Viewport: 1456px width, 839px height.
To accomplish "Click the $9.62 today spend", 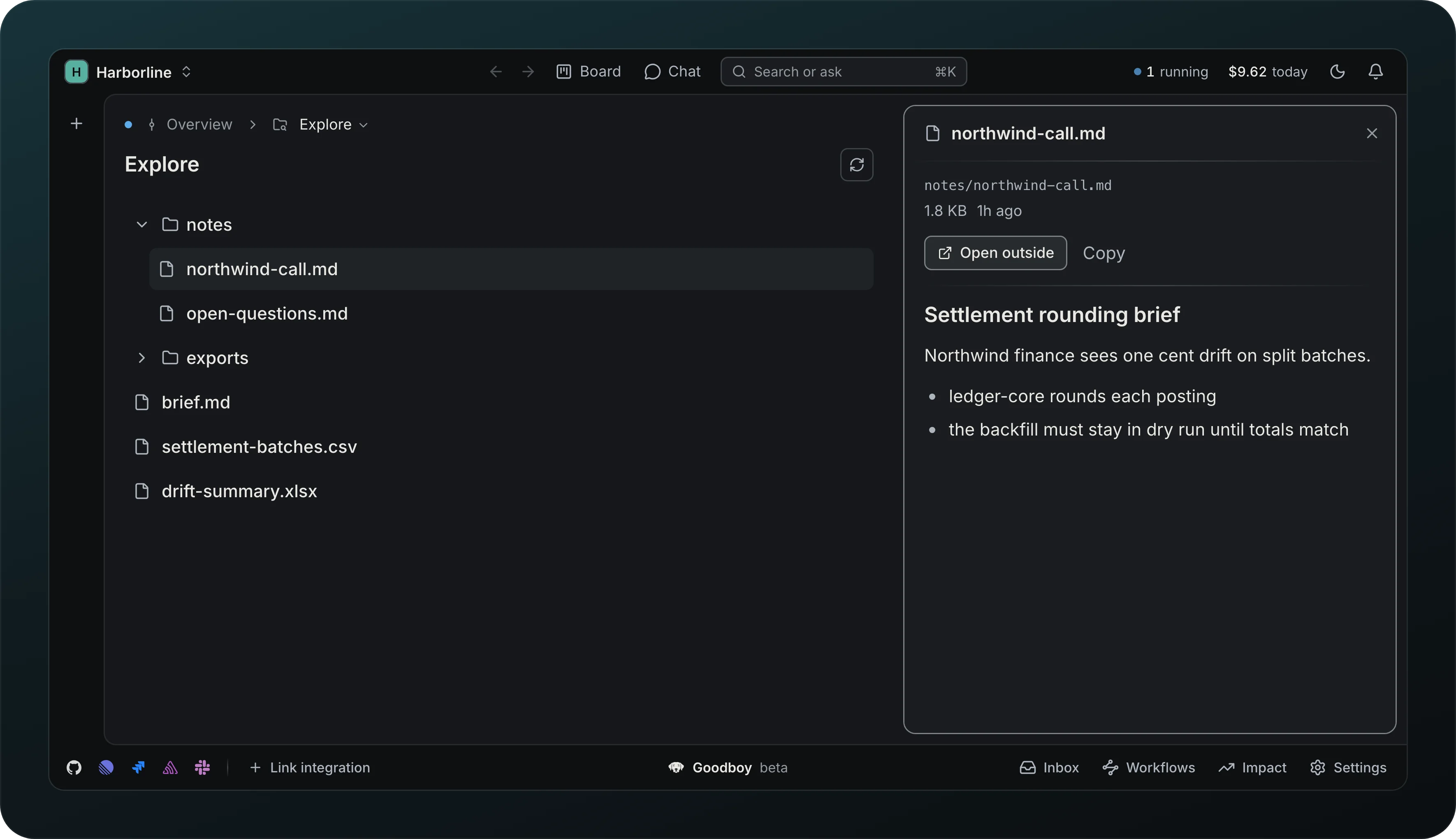I will [1268, 72].
